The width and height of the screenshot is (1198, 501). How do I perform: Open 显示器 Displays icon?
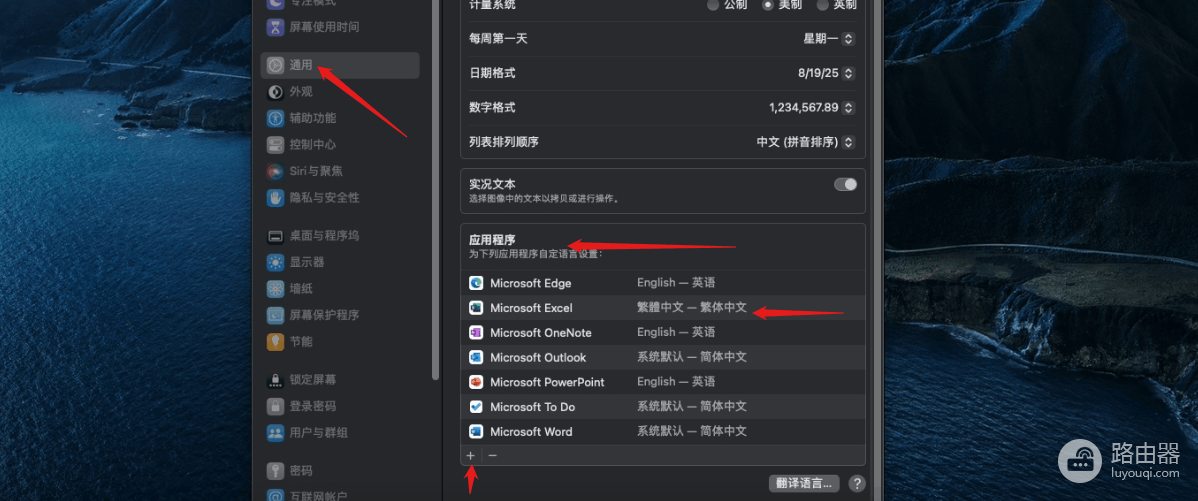click(275, 263)
